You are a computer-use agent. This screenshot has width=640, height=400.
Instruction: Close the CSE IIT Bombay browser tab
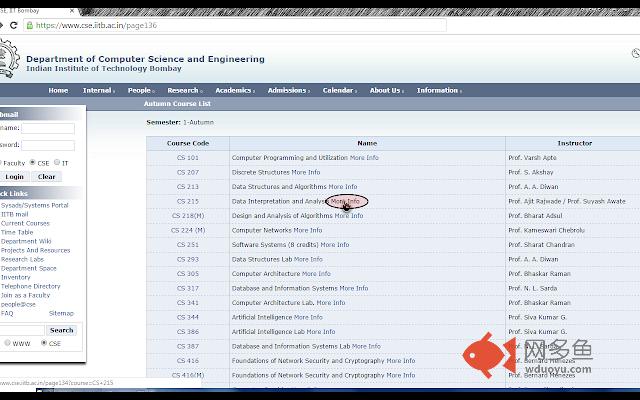[x=72, y=11]
